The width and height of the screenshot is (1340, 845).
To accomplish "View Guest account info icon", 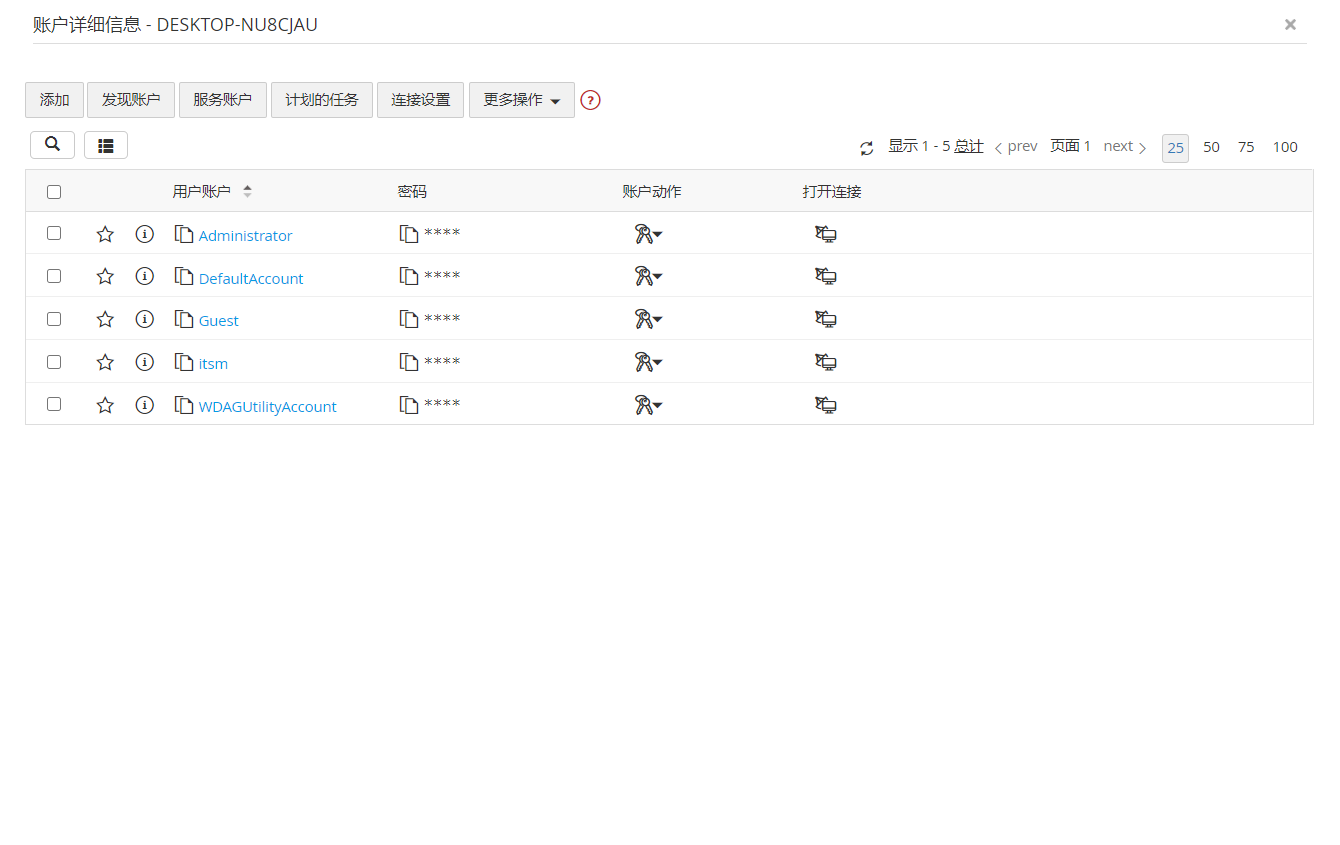I will click(x=145, y=319).
